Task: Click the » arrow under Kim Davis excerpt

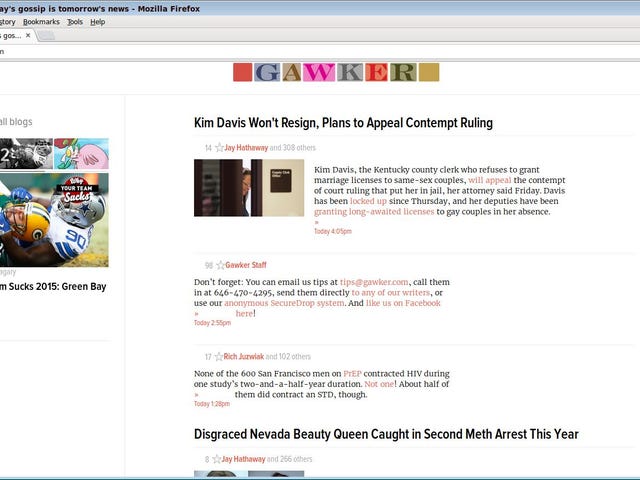Action: click(316, 222)
